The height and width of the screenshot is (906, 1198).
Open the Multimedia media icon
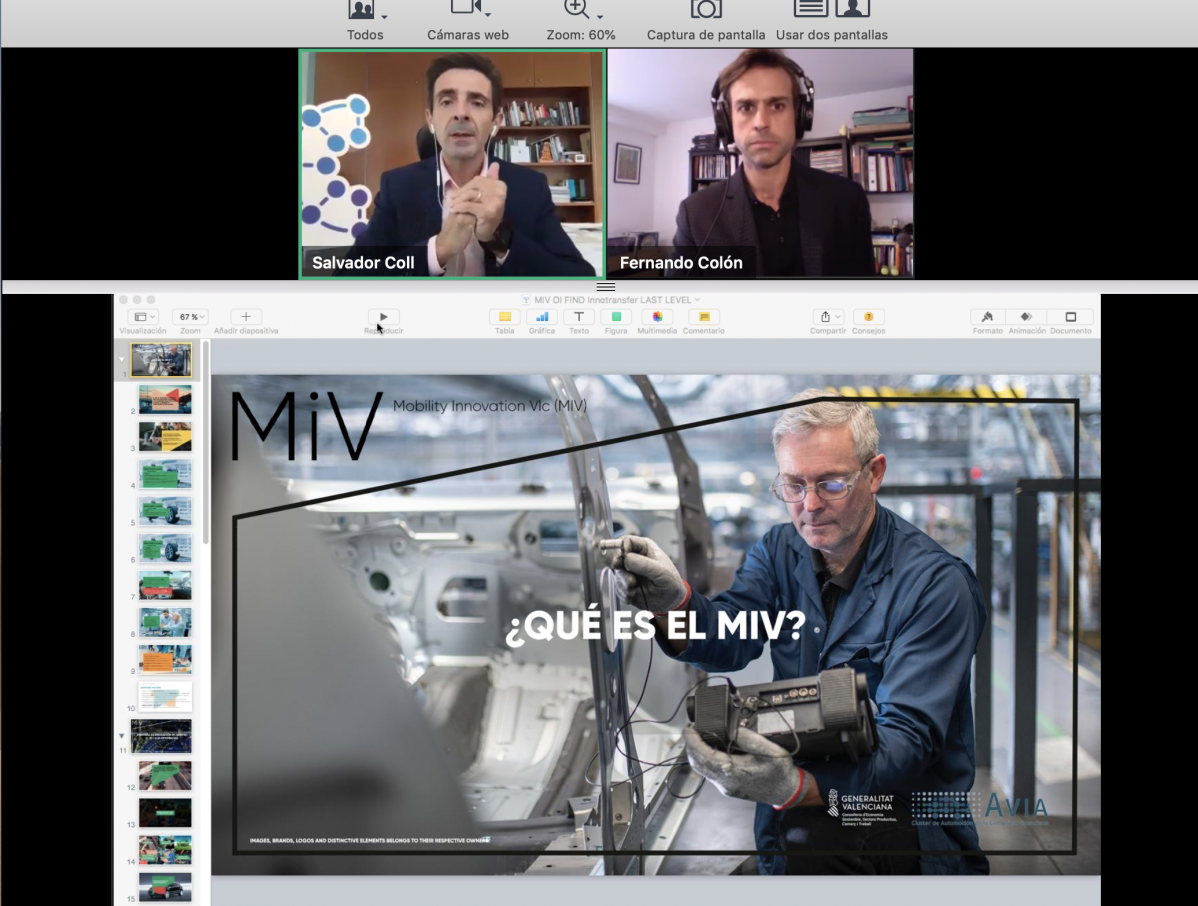[x=657, y=316]
